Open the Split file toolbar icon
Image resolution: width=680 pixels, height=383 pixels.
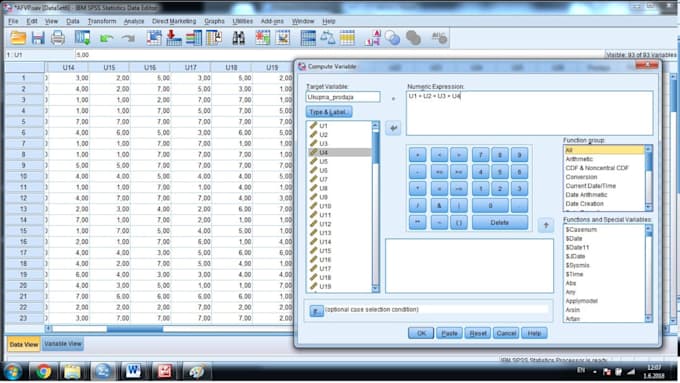point(308,38)
